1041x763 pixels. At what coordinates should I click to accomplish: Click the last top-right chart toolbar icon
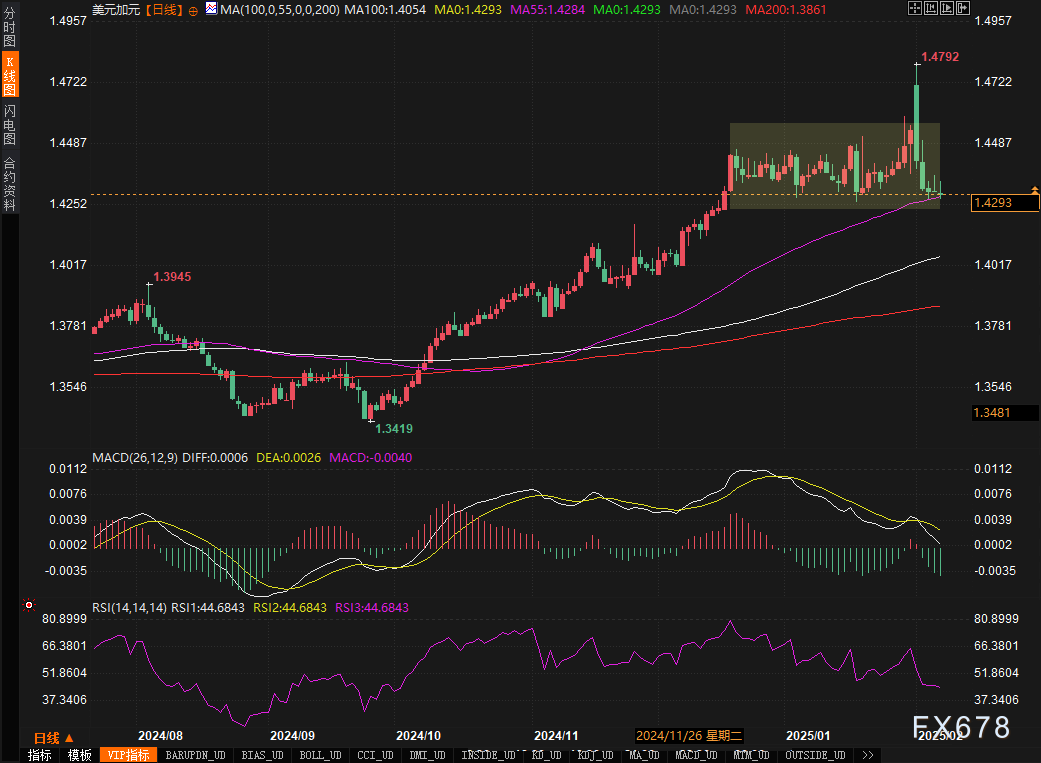coord(962,9)
